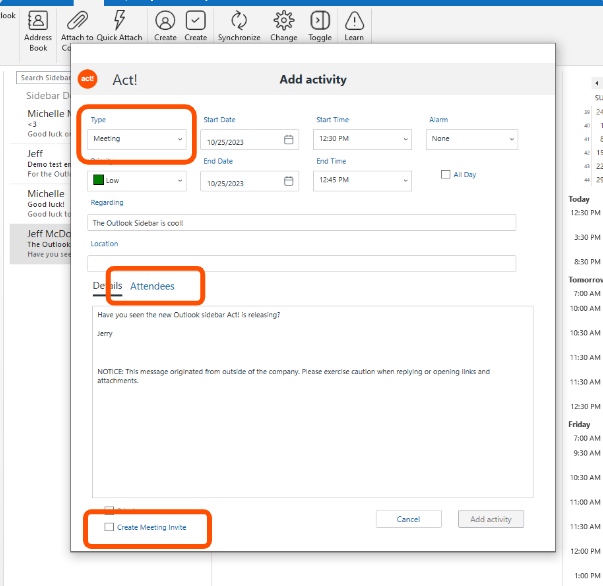The image size is (603, 586).
Task: Click the Learn warning-triangle icon
Action: (354, 20)
